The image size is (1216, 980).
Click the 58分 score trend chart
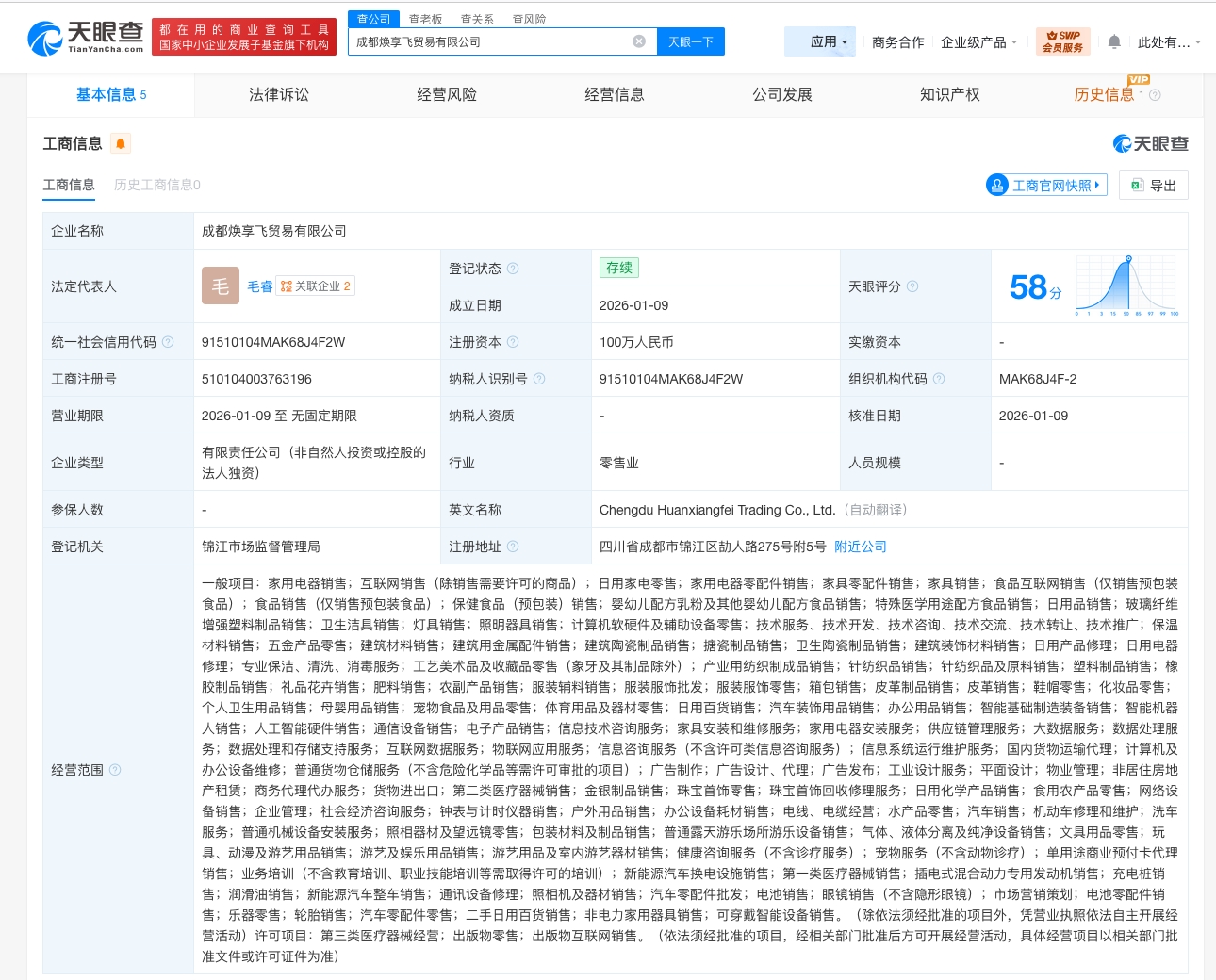pyautogui.click(x=1127, y=286)
